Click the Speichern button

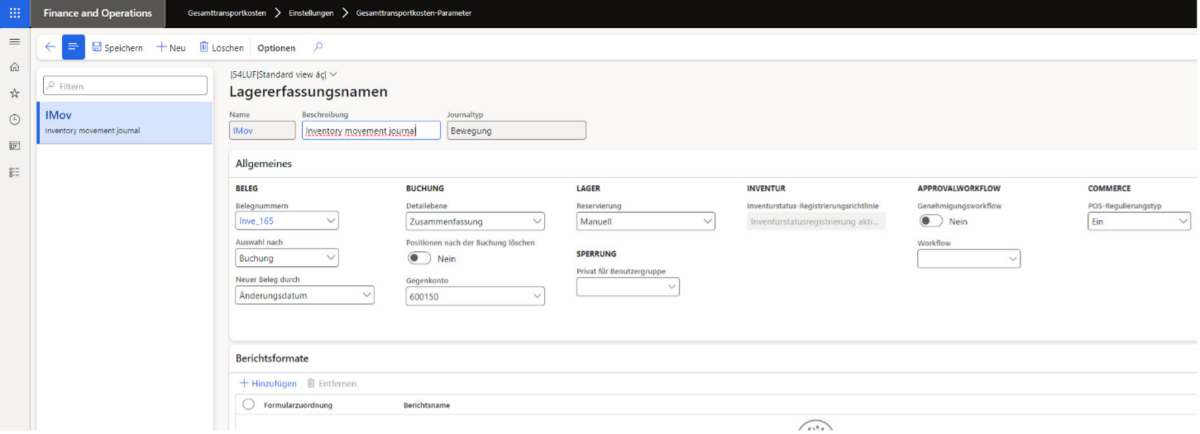[117, 48]
